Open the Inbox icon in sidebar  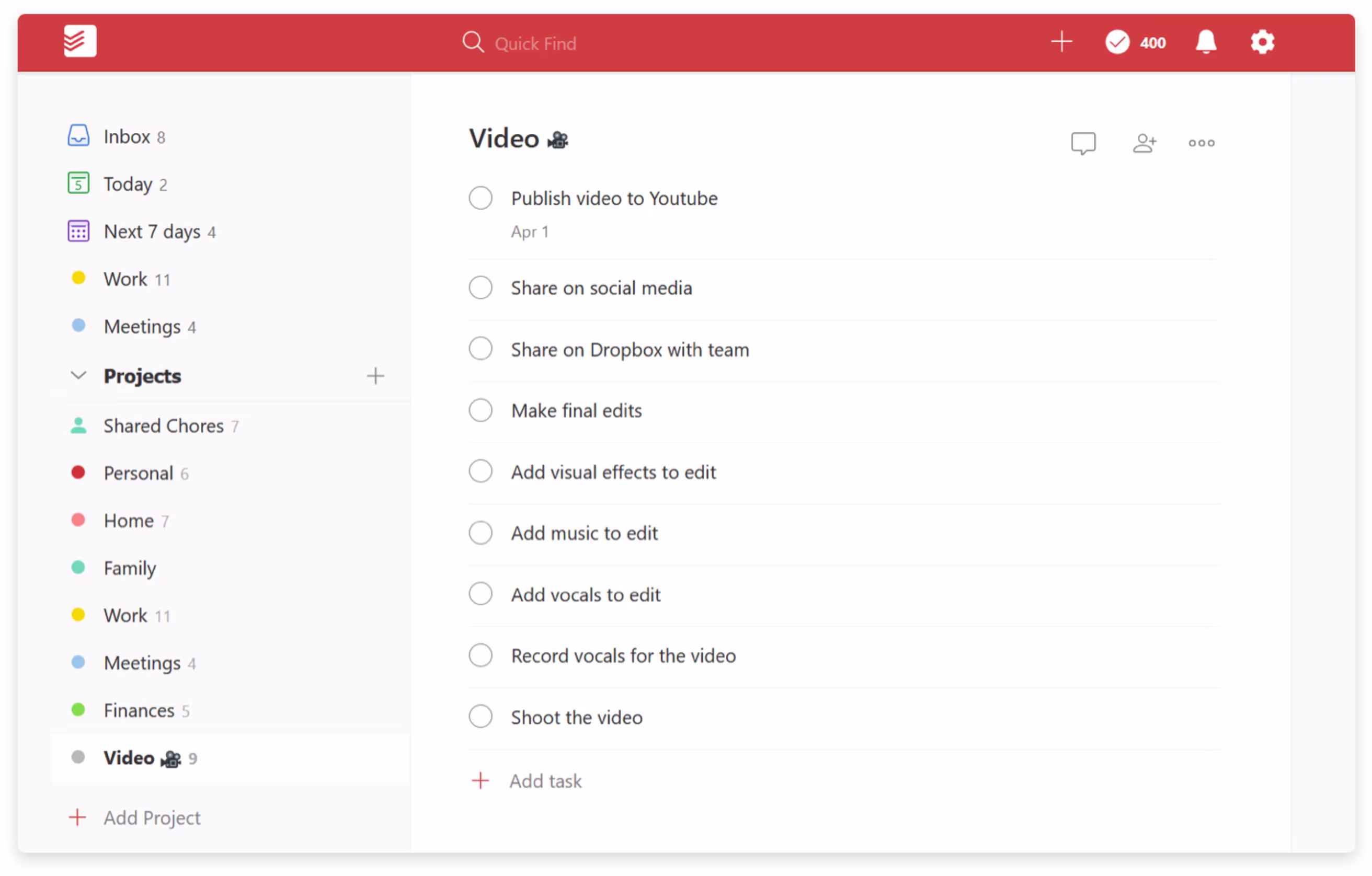(79, 135)
